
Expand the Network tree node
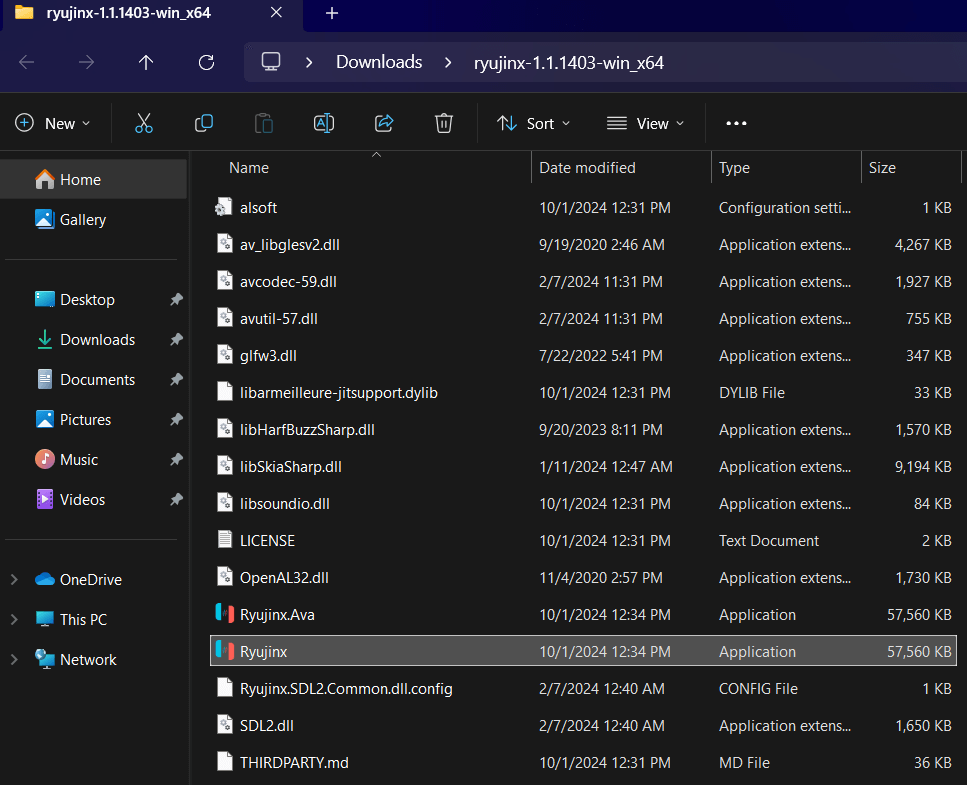click(14, 660)
